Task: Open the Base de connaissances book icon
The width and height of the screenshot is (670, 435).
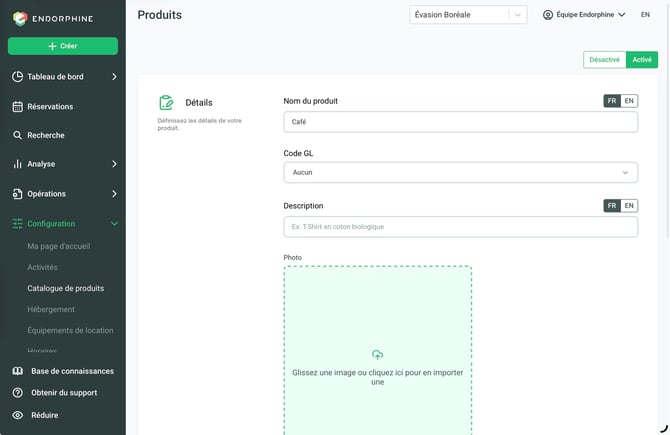Action: coord(18,371)
